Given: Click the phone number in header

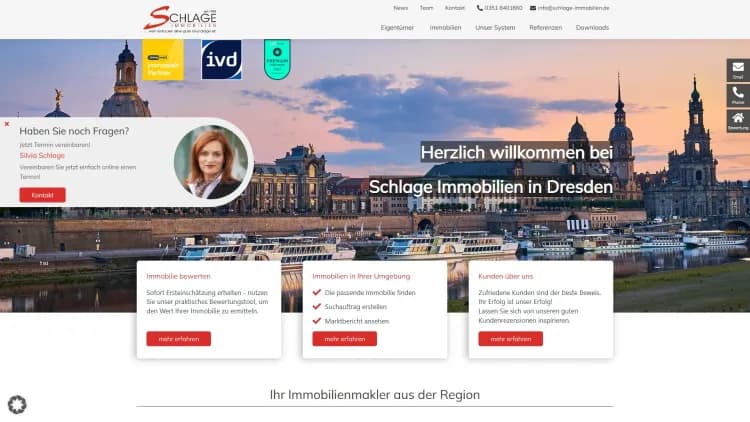Looking at the screenshot, I should (499, 8).
